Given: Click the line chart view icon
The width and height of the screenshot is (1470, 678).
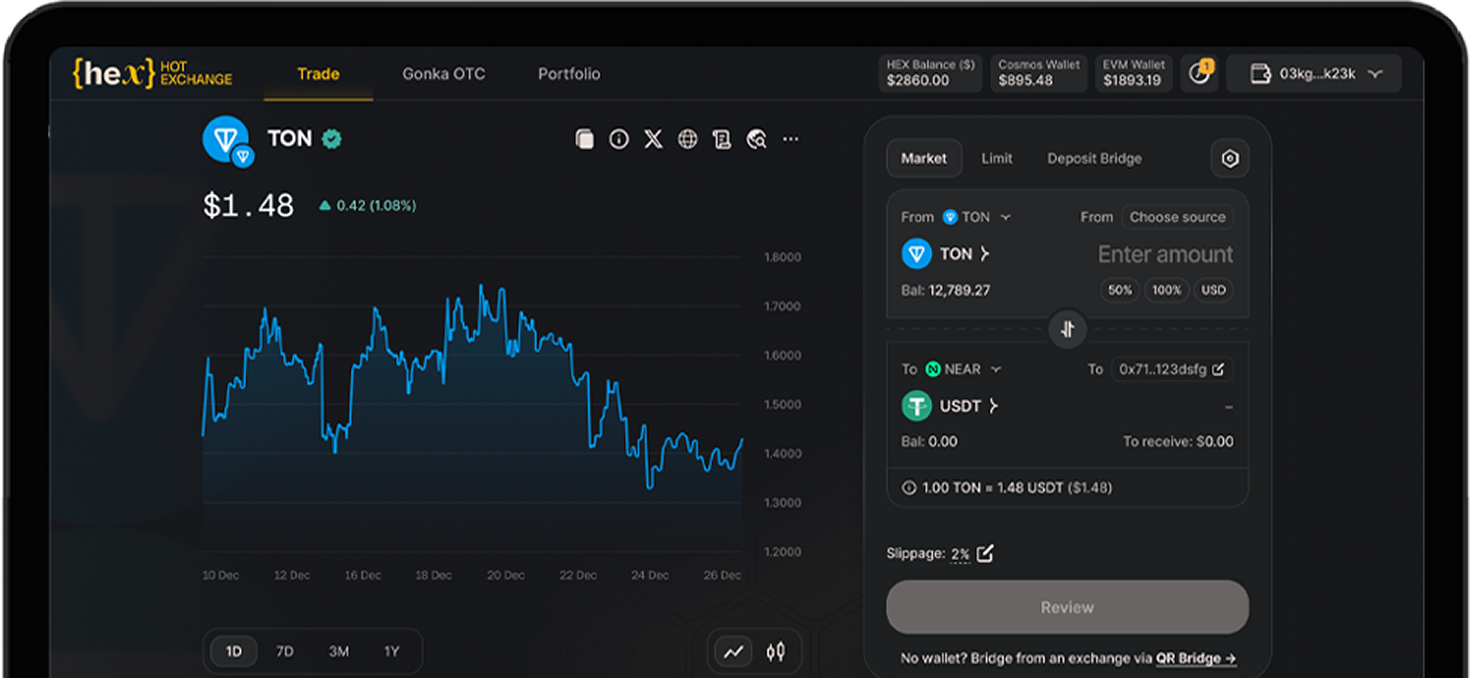Looking at the screenshot, I should [733, 651].
